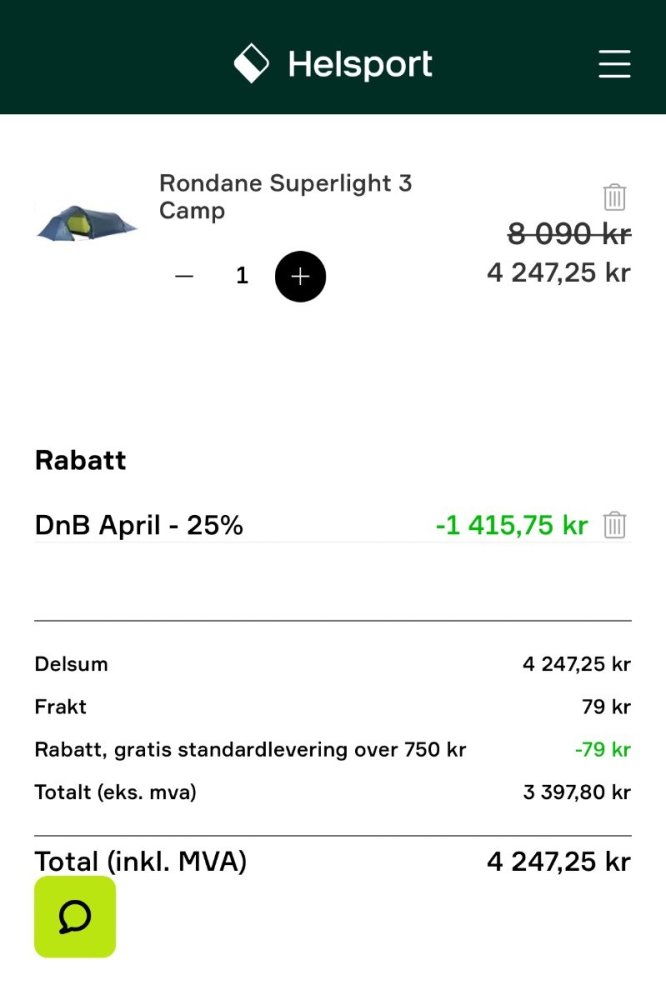Screen dimensions: 666x1000
Task: Select the DnB April - 25% discount label
Action: coord(139,525)
